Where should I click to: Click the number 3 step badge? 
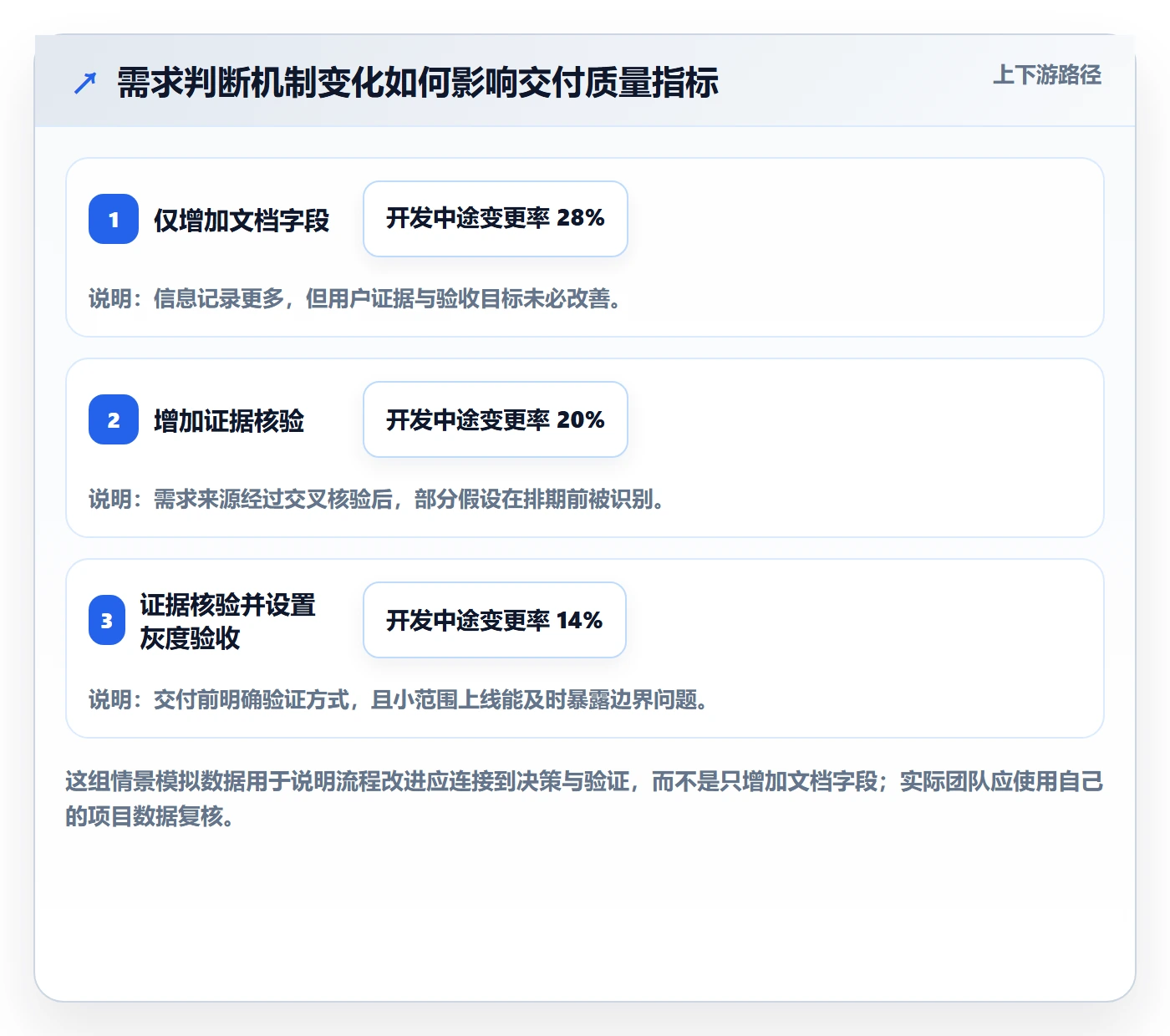(107, 620)
